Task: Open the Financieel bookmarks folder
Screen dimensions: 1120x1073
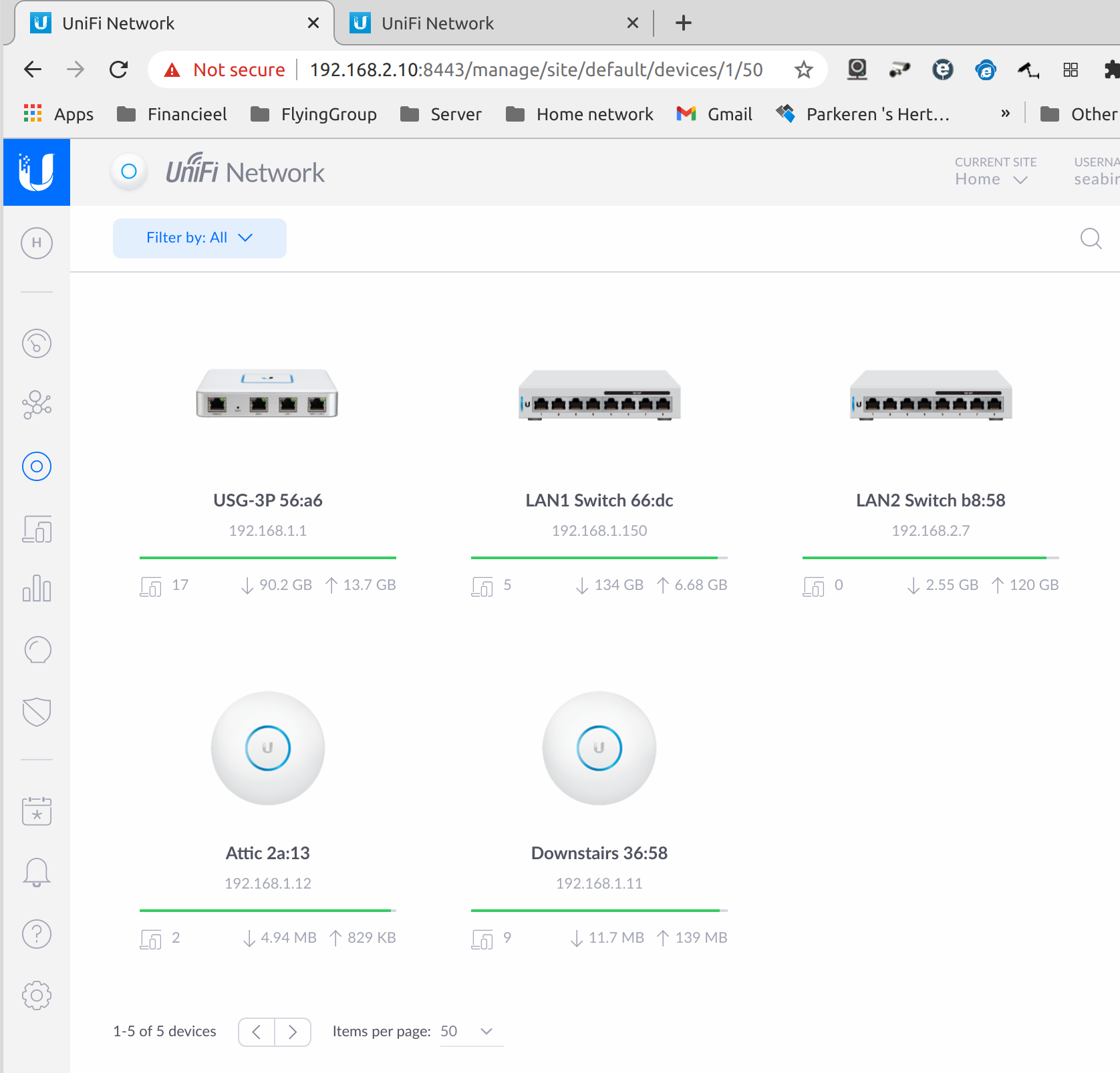Action: [172, 114]
